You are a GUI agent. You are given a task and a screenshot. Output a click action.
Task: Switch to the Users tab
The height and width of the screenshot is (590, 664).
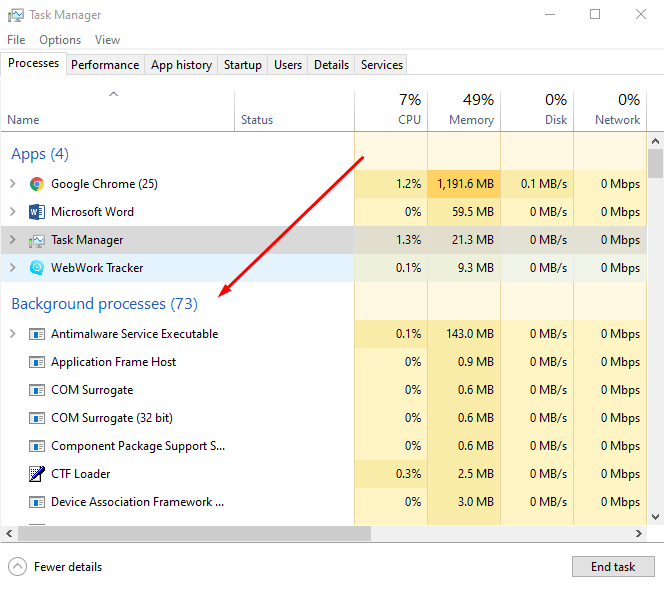288,65
